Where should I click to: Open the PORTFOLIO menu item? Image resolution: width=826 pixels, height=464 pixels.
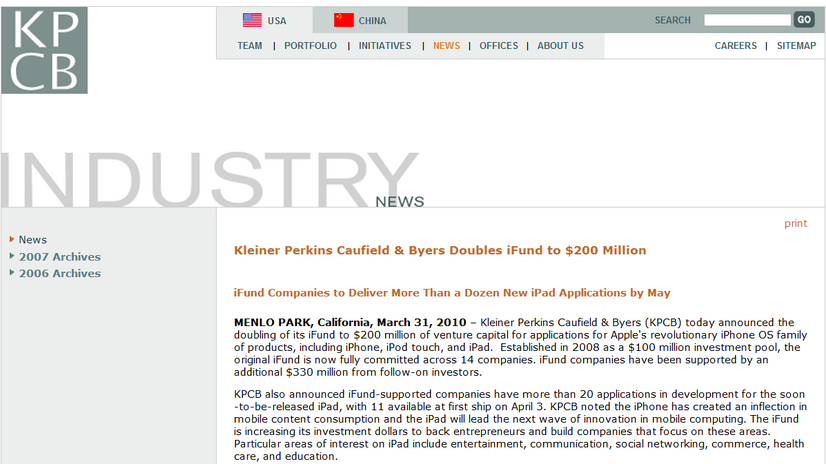click(310, 46)
